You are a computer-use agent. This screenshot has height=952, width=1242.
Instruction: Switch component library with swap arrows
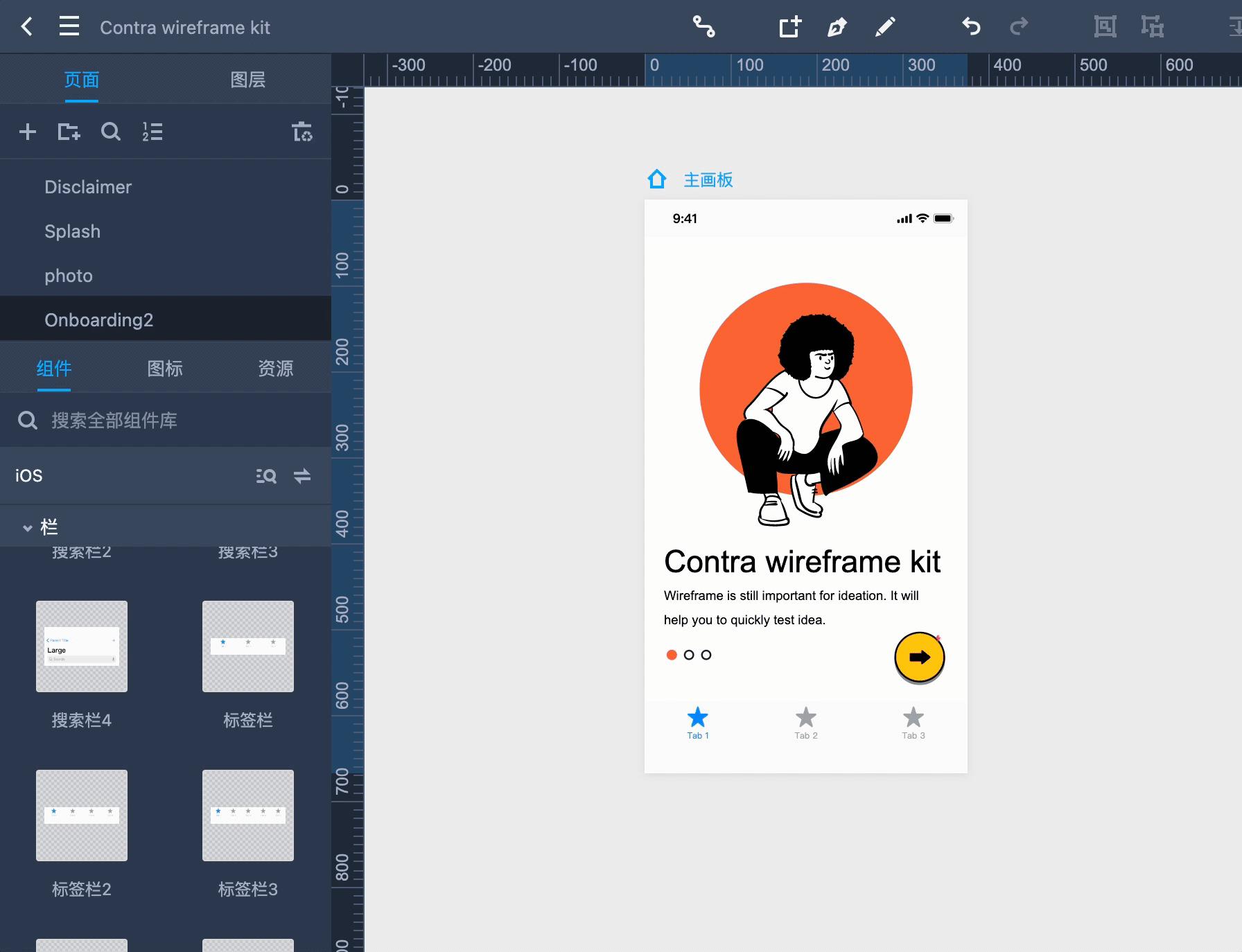[302, 476]
